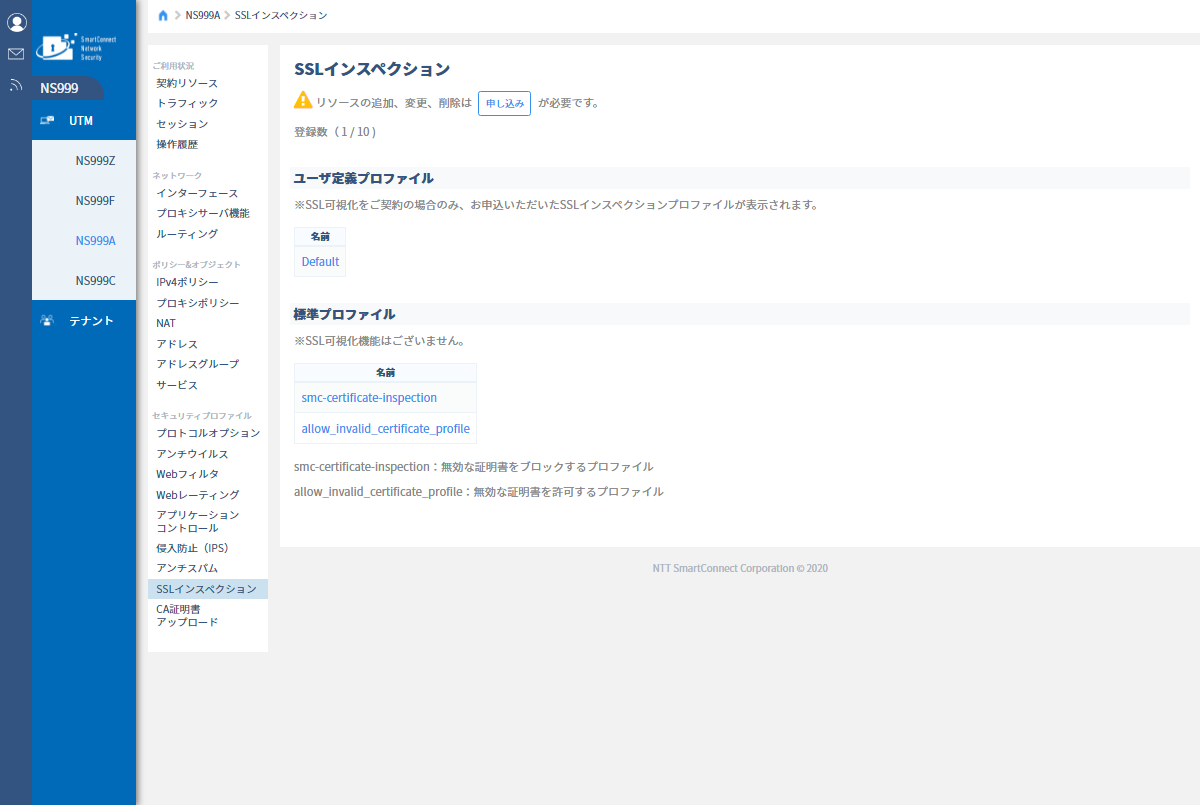Open allow_invalid_certificate_profile link
1200x805 pixels.
click(x=385, y=429)
